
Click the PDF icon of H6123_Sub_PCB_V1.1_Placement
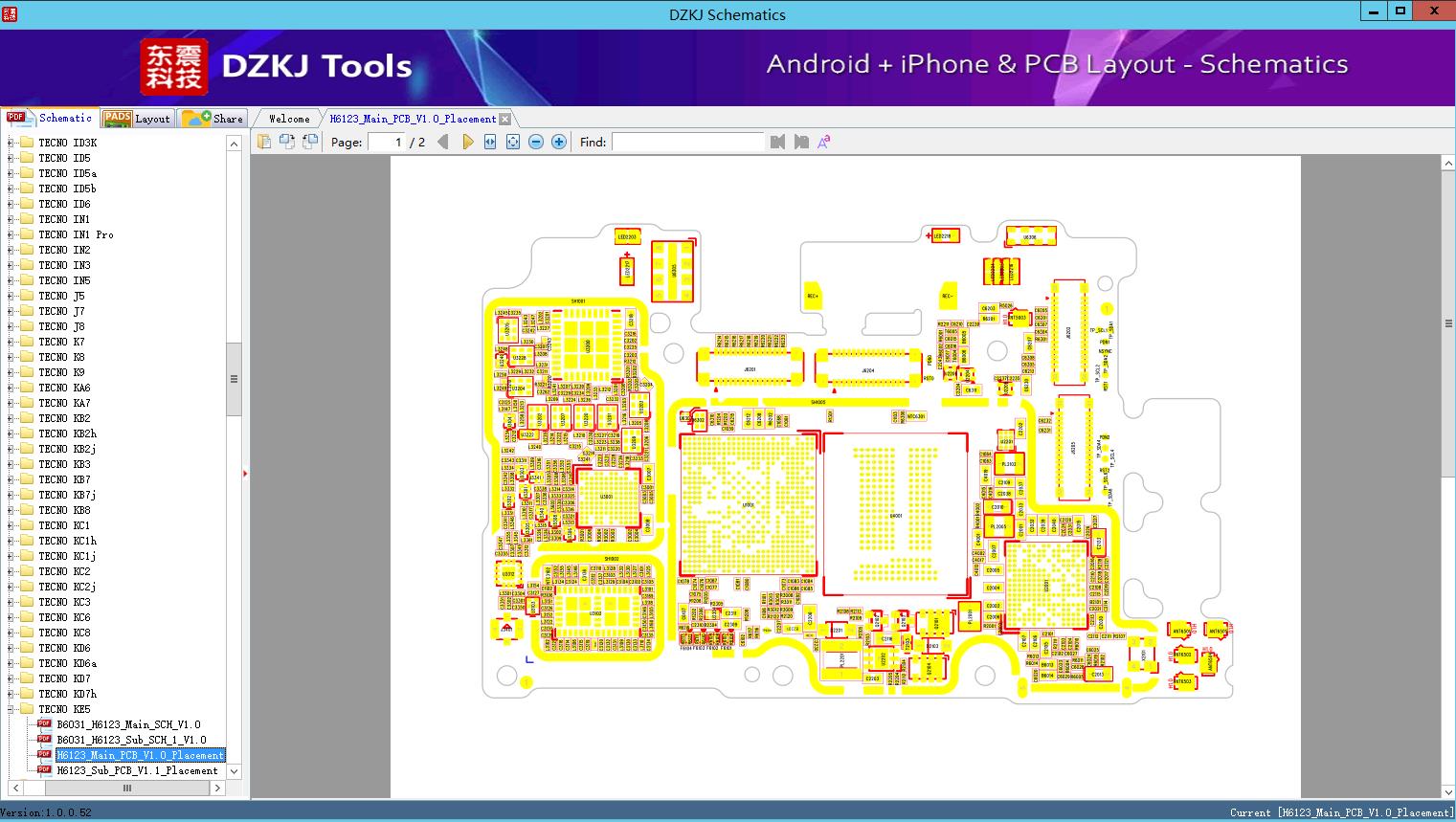(x=44, y=769)
